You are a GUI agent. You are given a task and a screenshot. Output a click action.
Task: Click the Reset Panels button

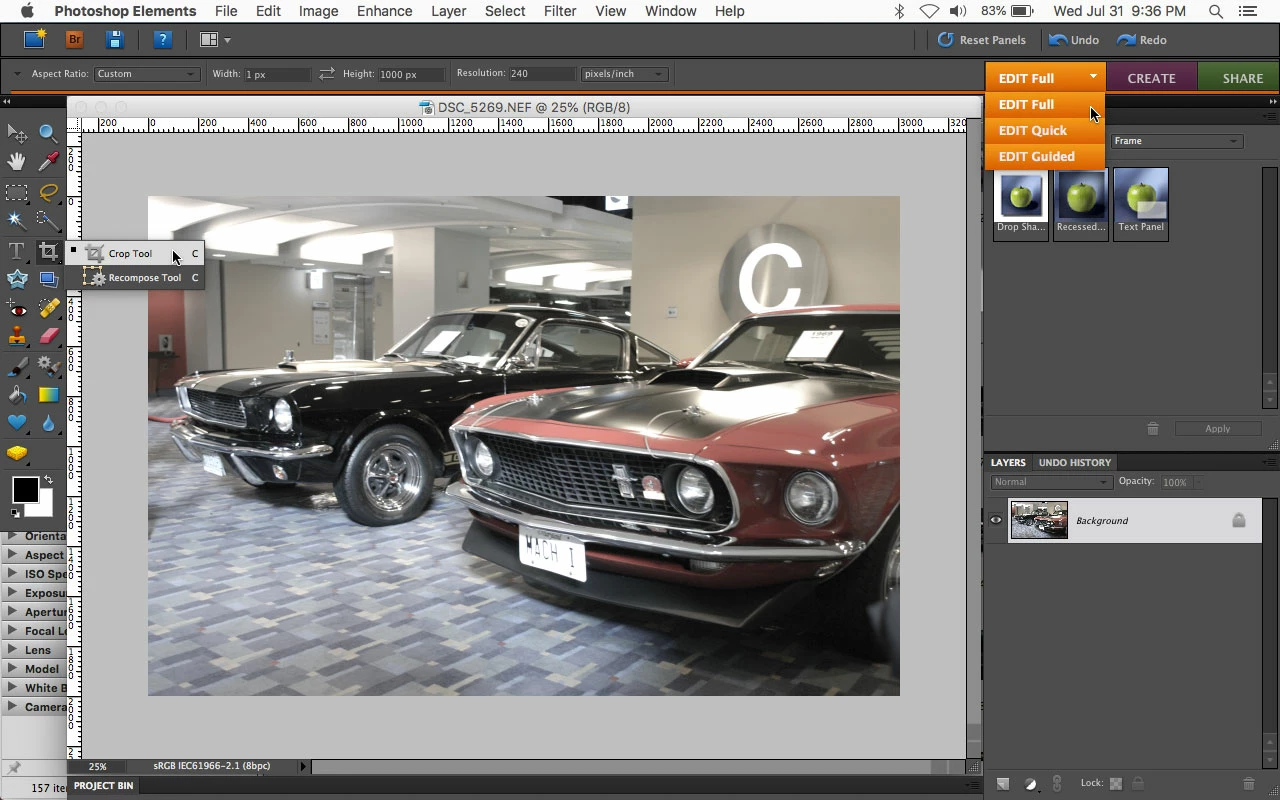point(982,40)
